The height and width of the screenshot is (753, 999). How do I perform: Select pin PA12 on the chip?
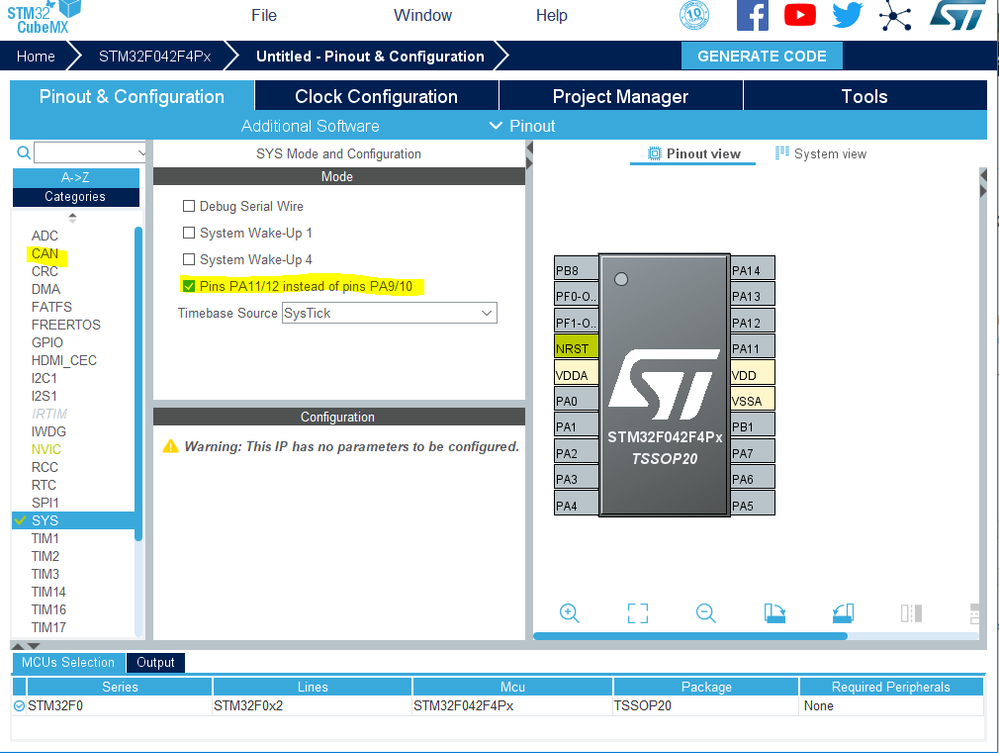coord(752,322)
